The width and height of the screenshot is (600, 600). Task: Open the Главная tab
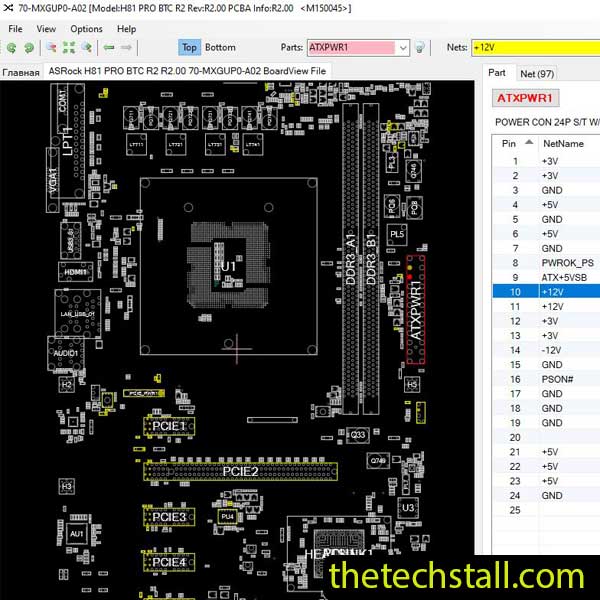pyautogui.click(x=20, y=71)
